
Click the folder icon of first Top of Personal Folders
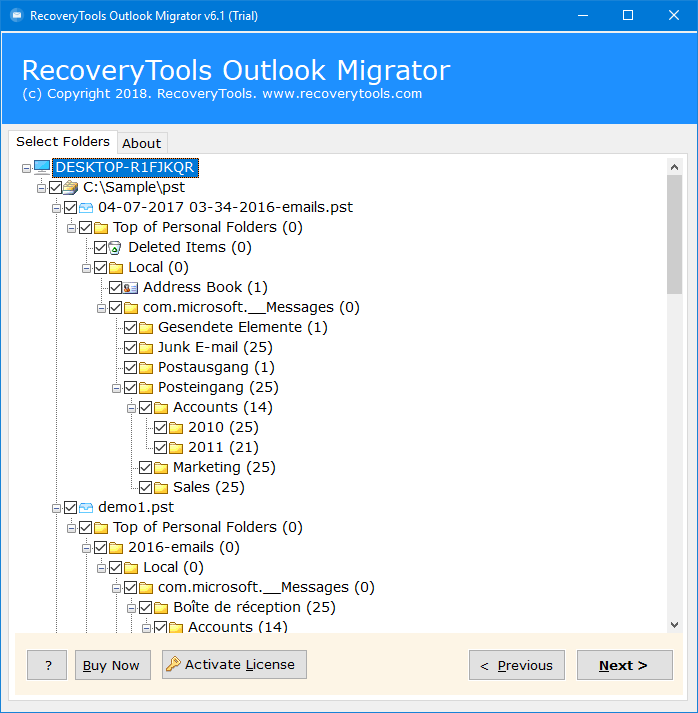click(x=100, y=227)
